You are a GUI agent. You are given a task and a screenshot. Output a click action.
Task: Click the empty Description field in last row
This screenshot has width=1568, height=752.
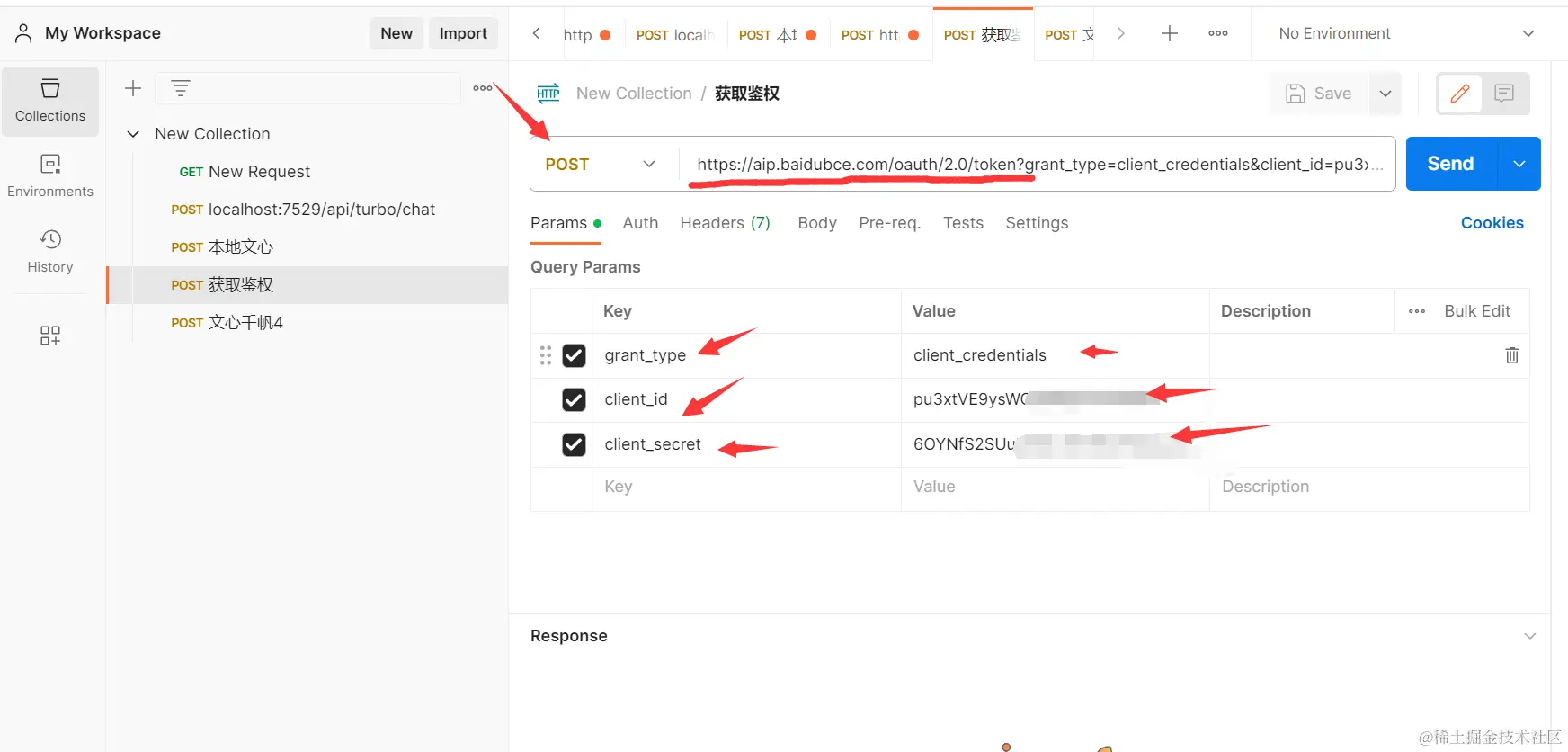tap(1368, 487)
